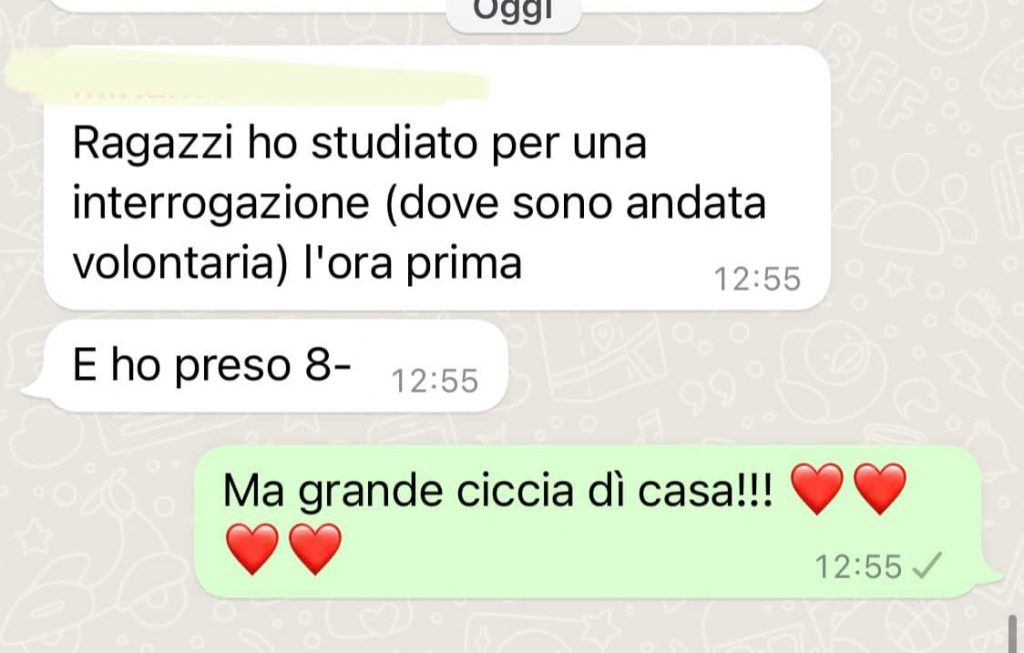Screen dimensions: 1024x653
Task: Click the scrollbar indicator at the bottom right
Action: (x=1013, y=633)
